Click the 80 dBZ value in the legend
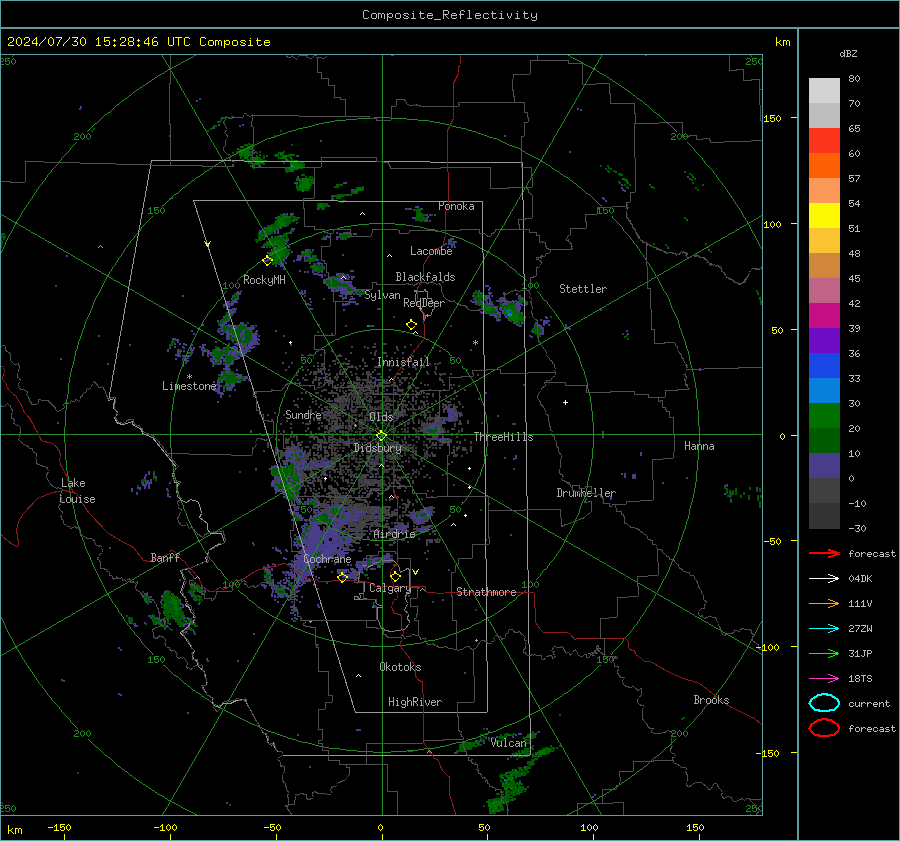900x841 pixels. click(x=854, y=79)
